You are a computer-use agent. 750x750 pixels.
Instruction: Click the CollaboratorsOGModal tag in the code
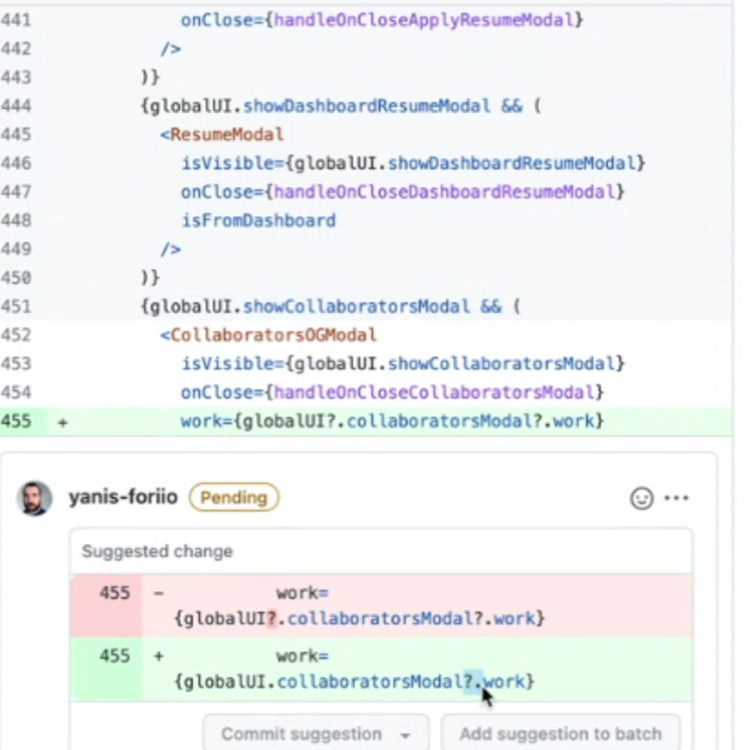pyautogui.click(x=273, y=335)
